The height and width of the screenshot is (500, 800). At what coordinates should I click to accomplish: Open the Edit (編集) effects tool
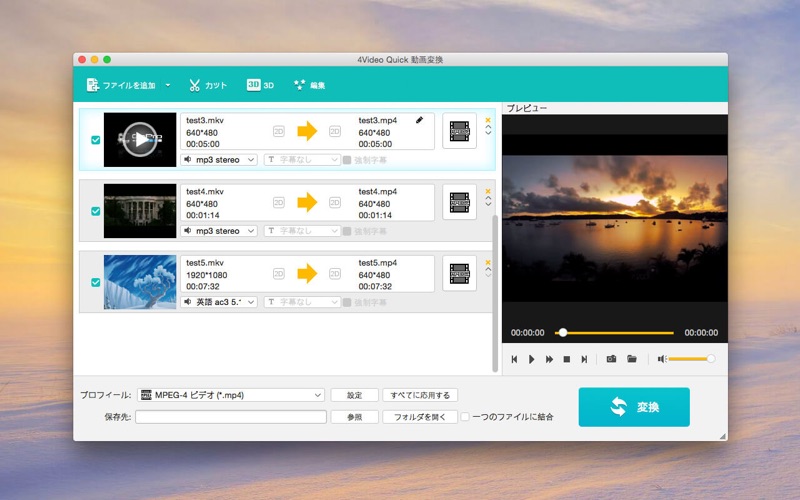point(310,85)
